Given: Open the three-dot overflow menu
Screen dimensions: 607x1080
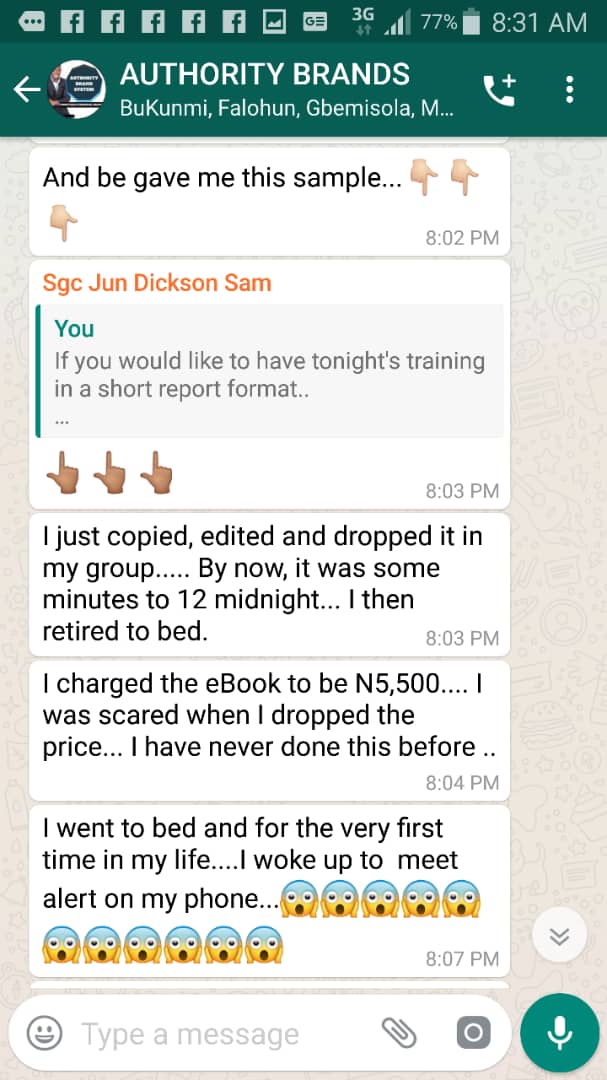Looking at the screenshot, I should [569, 90].
